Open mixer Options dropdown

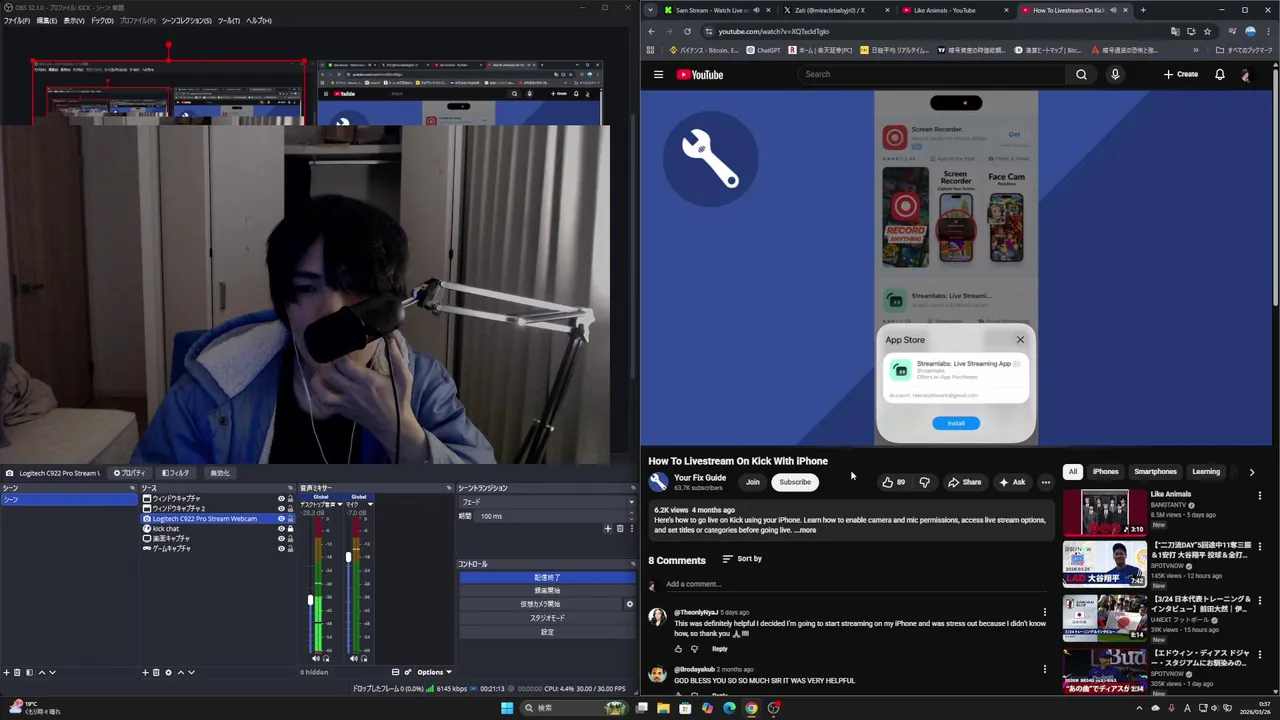(x=434, y=672)
